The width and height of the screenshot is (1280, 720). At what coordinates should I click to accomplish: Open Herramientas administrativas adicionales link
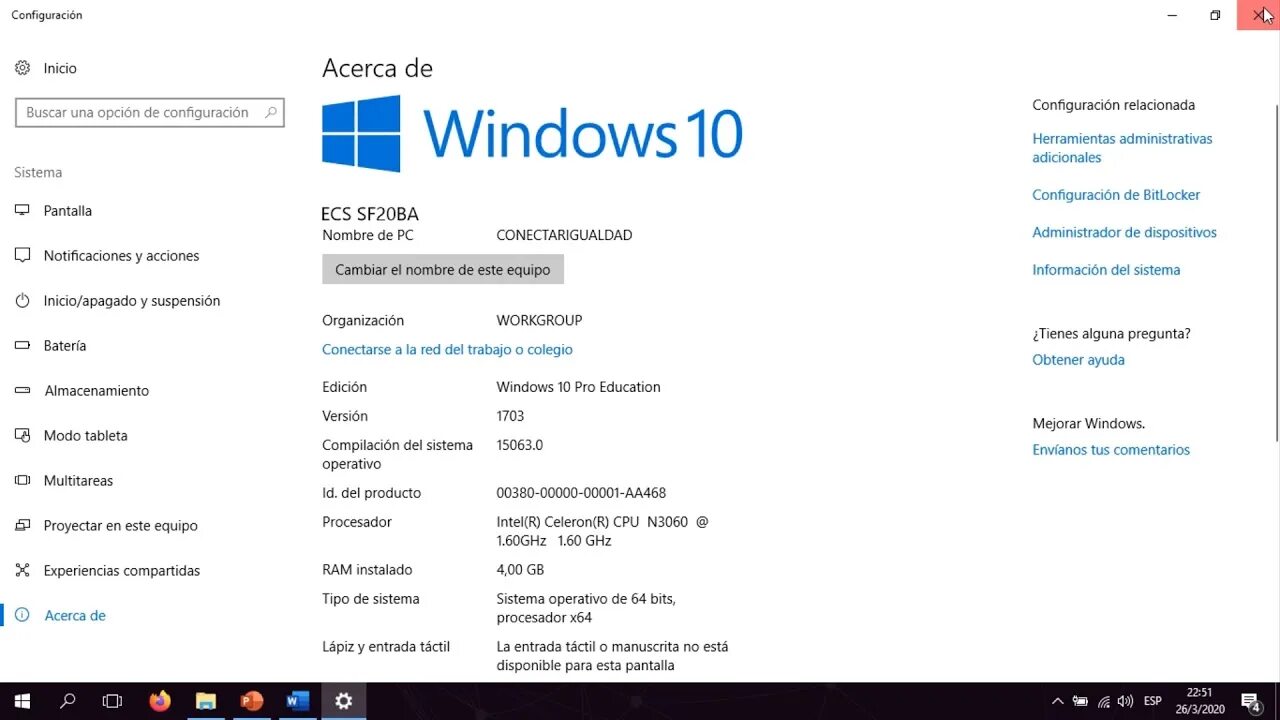(1122, 148)
